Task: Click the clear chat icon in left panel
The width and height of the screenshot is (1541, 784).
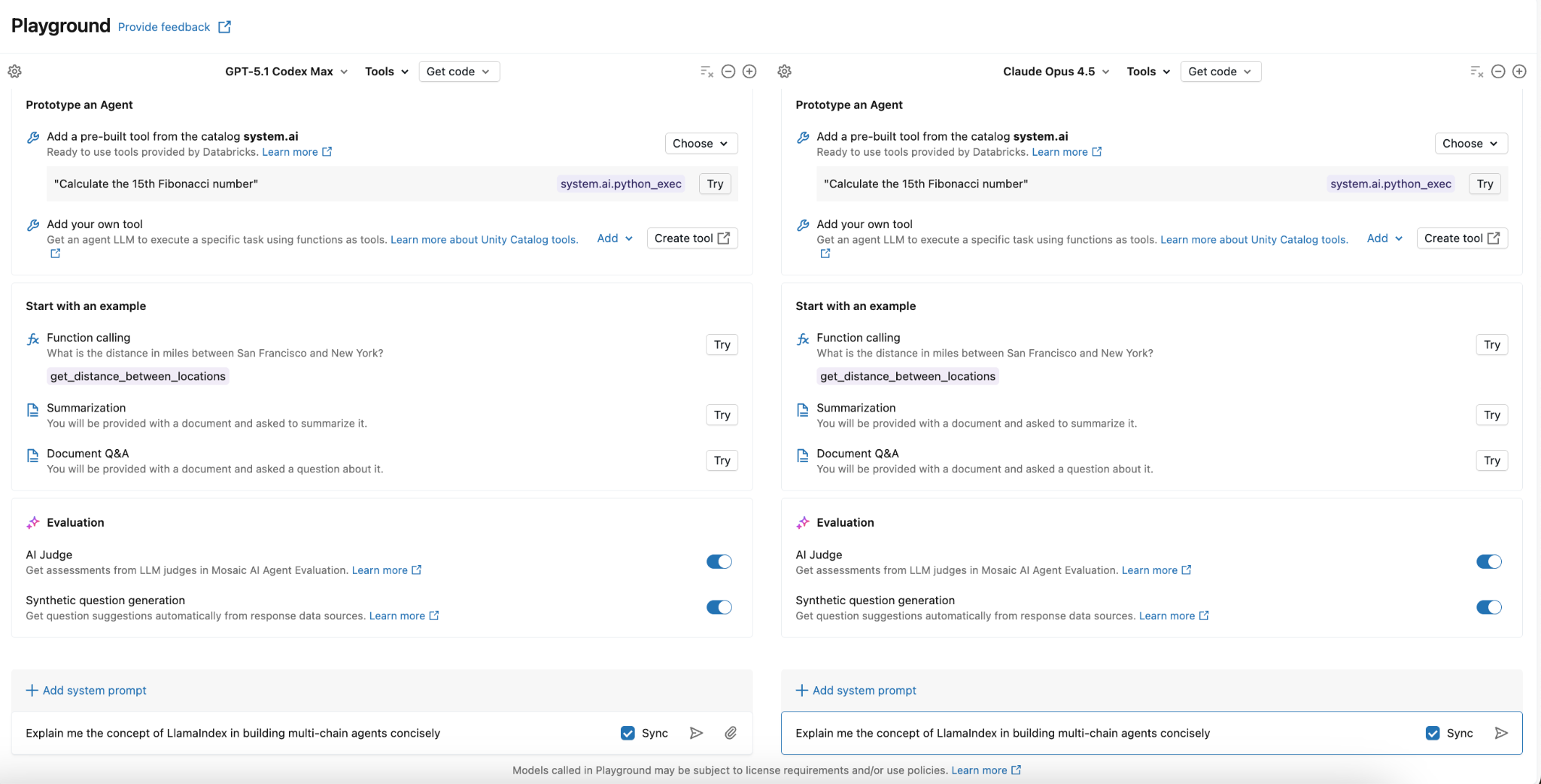Action: coord(707,71)
